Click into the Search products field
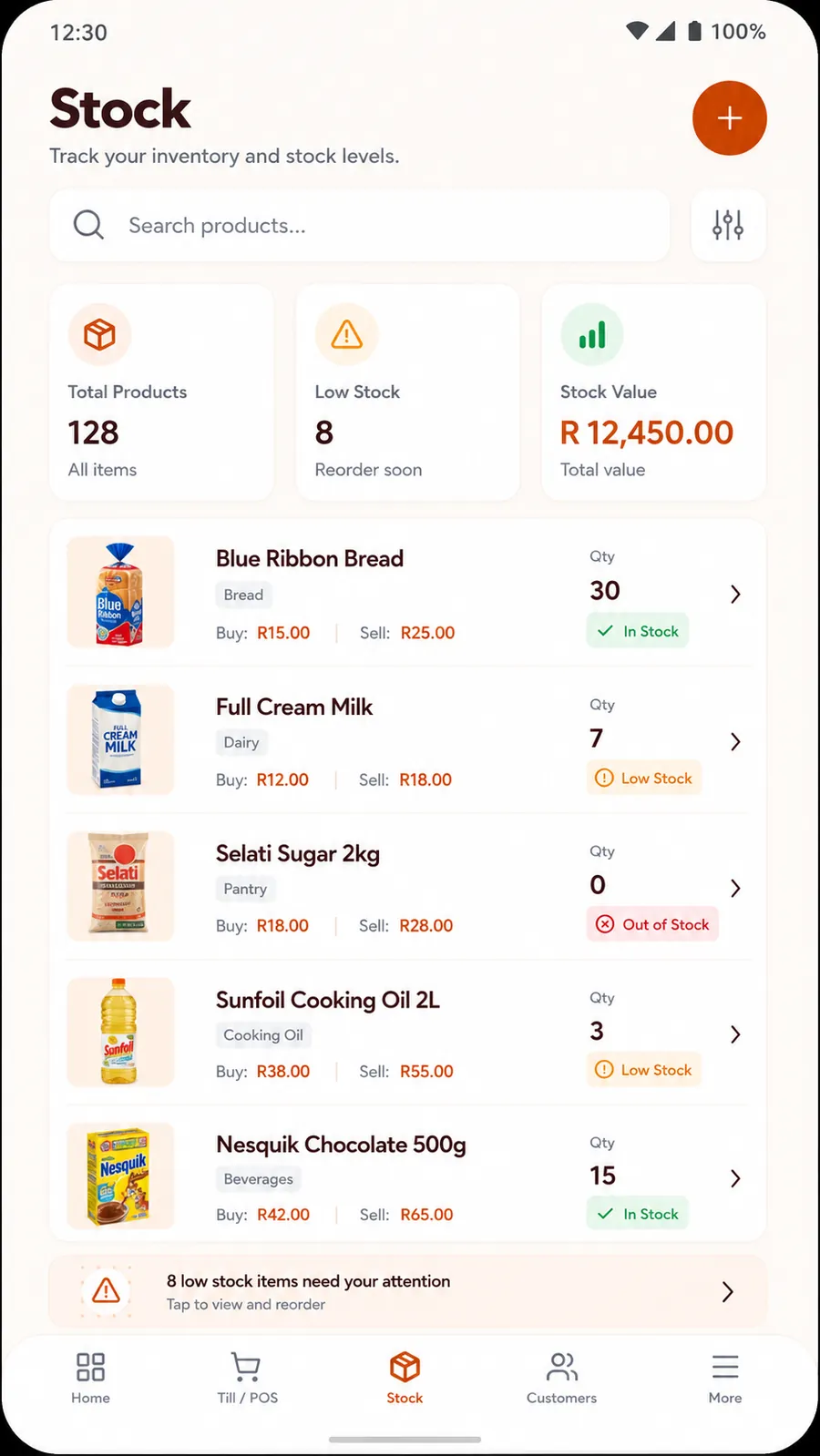 [360, 225]
